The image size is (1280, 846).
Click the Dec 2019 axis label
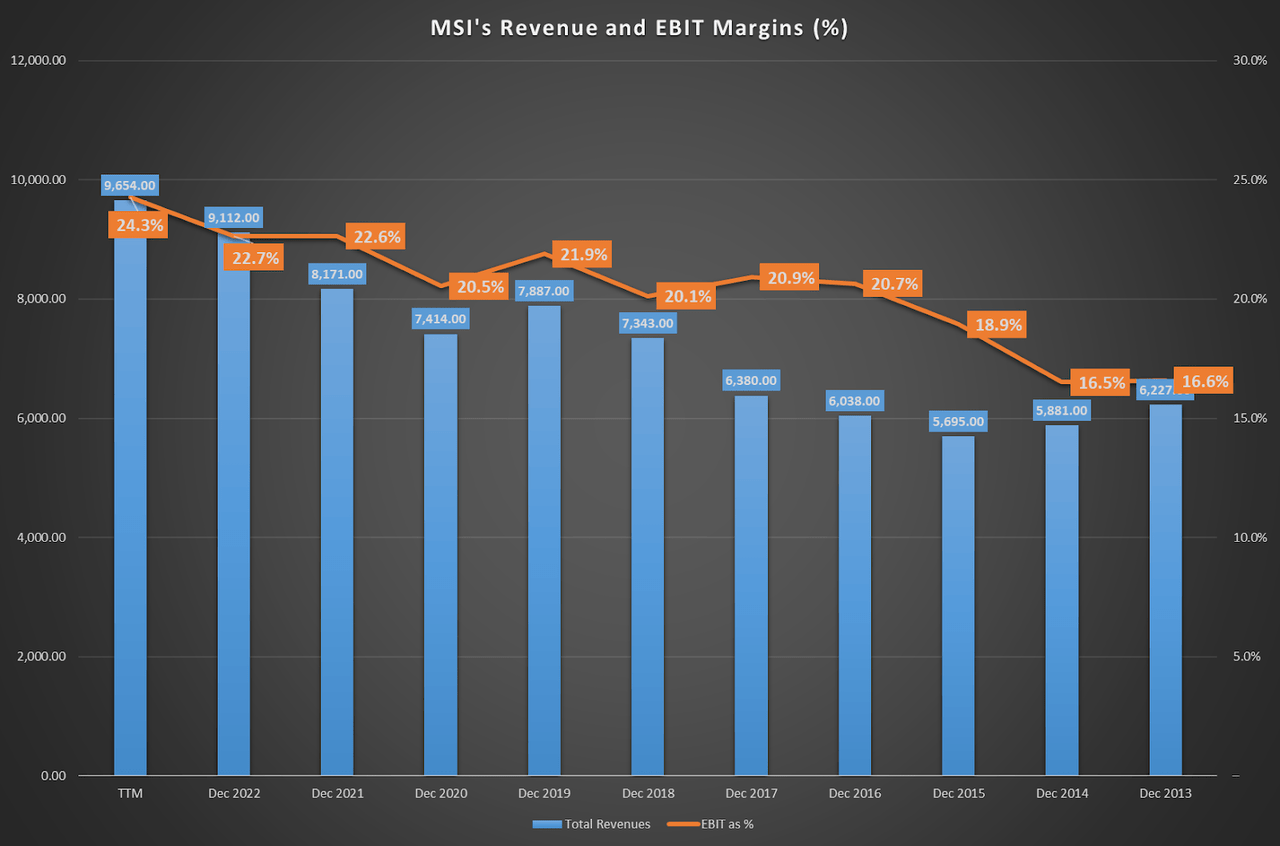(x=544, y=793)
